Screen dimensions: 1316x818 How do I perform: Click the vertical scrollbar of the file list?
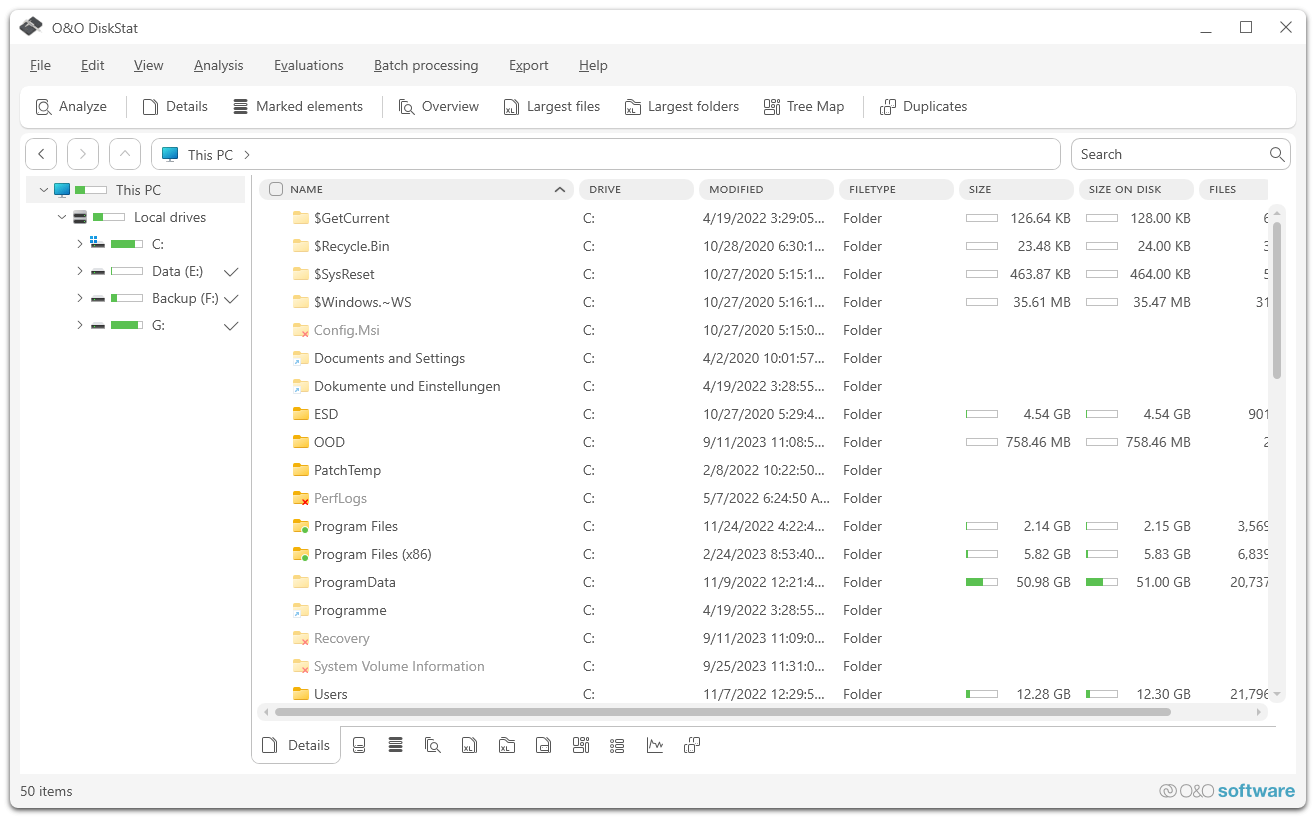pyautogui.click(x=1277, y=300)
